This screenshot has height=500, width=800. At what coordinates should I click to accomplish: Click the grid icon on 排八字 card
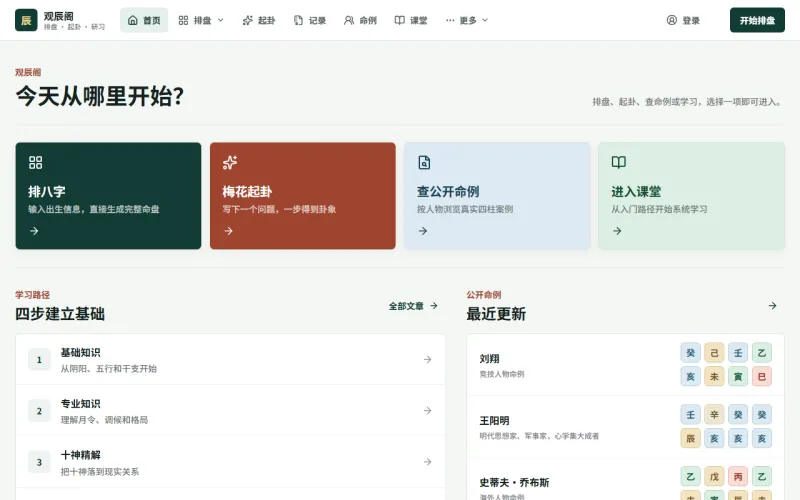(x=36, y=162)
